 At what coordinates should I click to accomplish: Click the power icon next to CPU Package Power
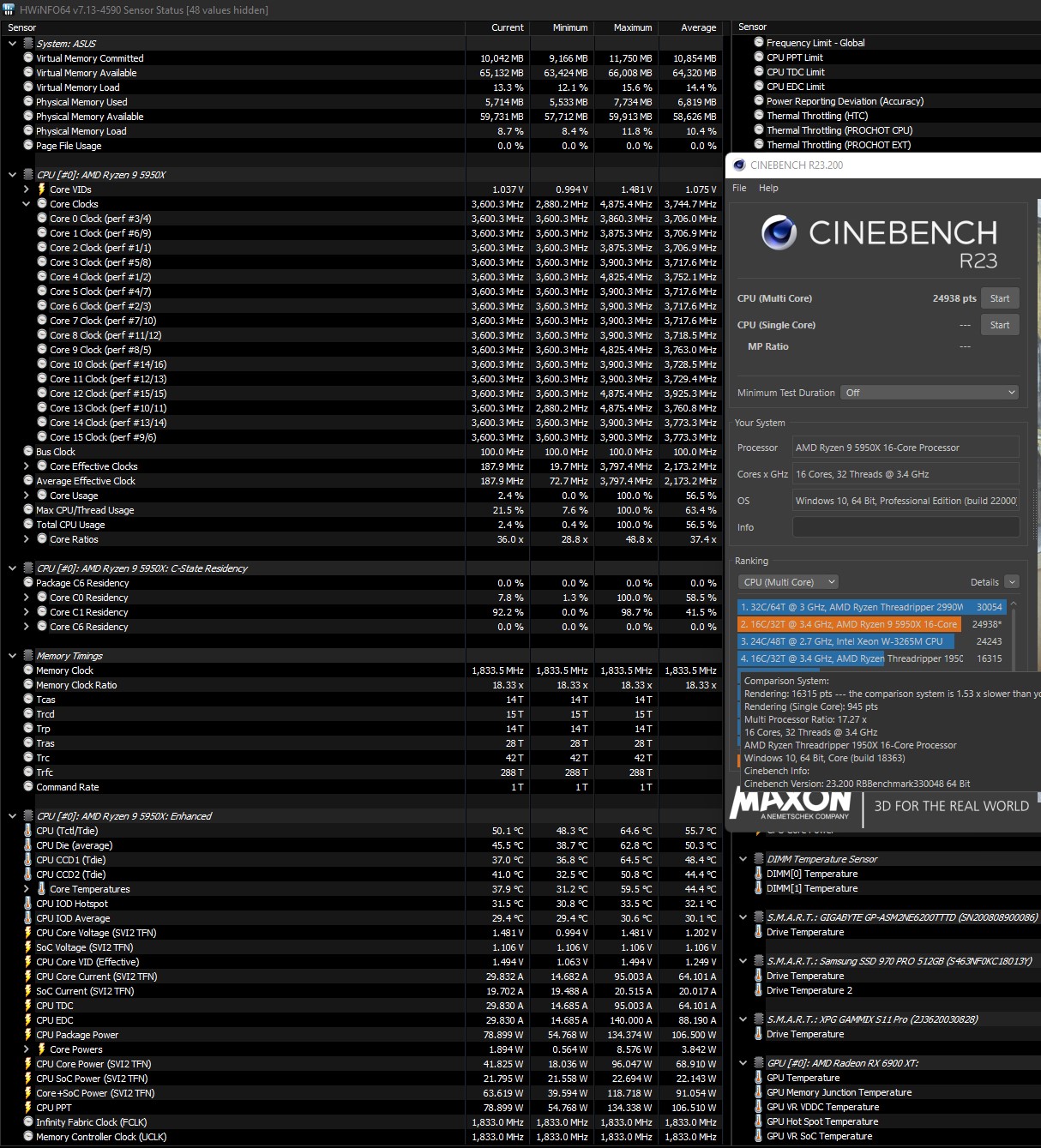28,1035
